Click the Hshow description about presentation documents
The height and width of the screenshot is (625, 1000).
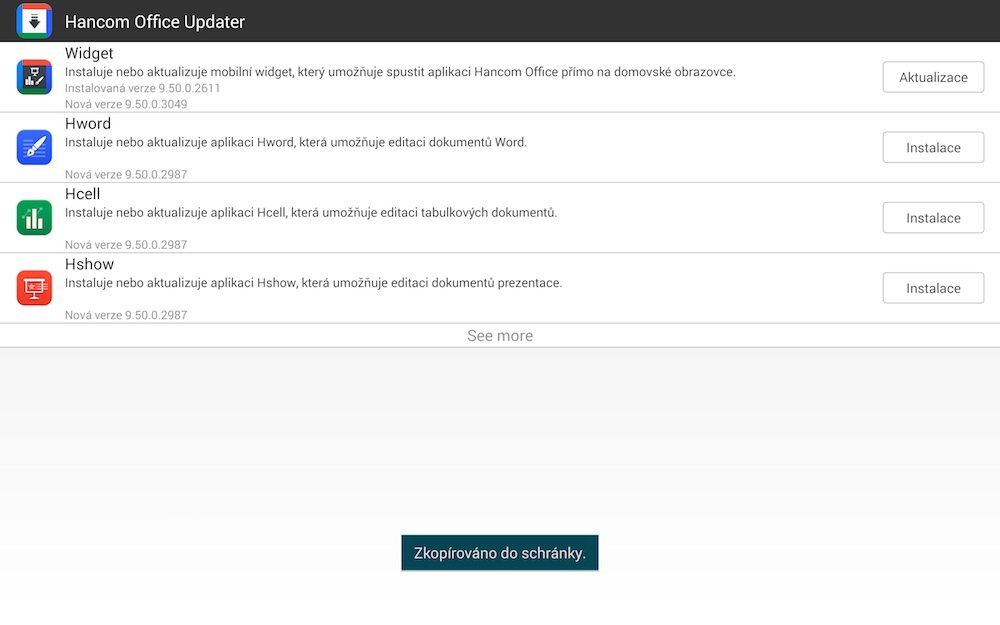[x=313, y=283]
